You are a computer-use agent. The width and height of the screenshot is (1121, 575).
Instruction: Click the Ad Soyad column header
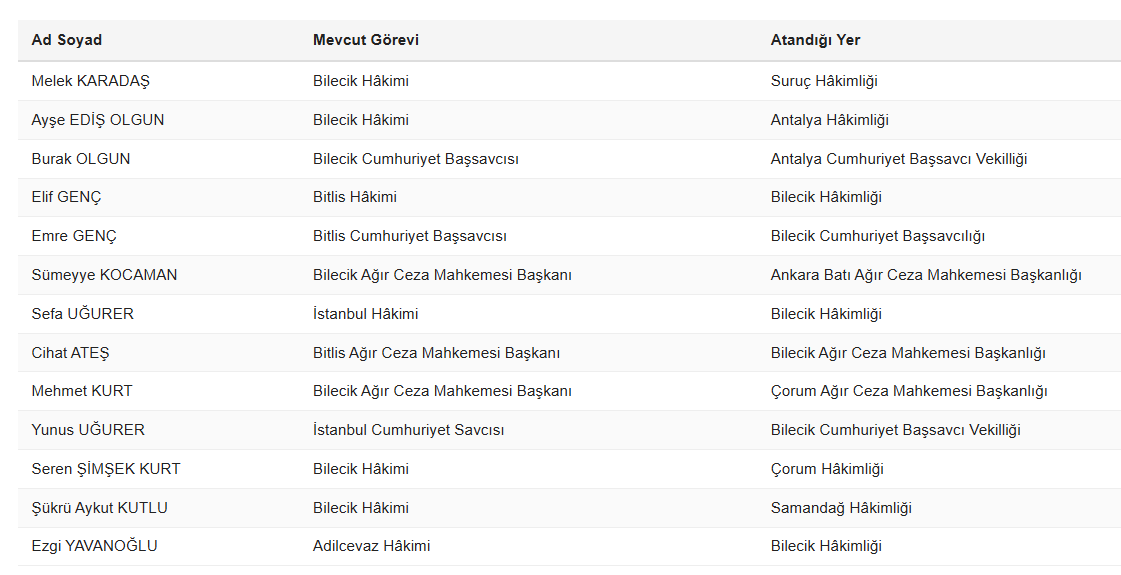[x=66, y=40]
